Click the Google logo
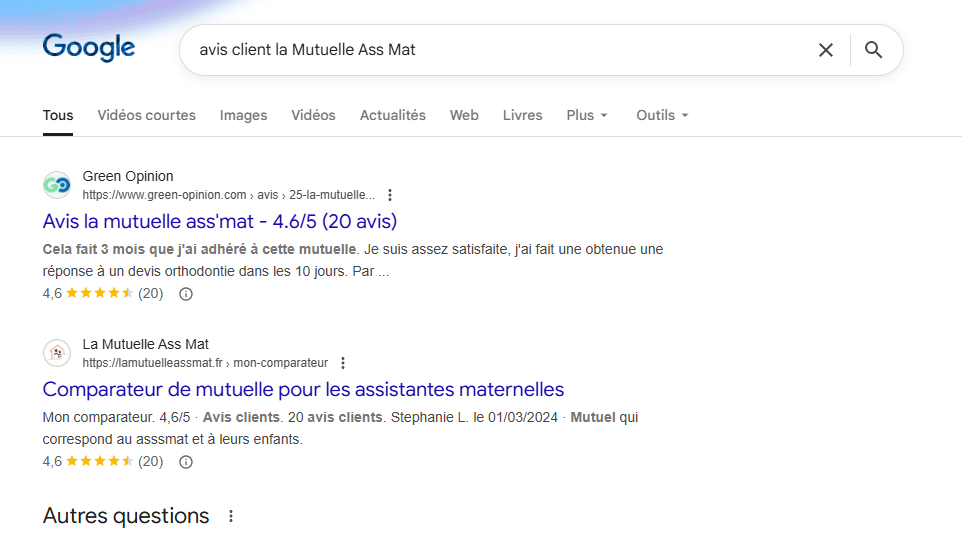 coord(89,48)
